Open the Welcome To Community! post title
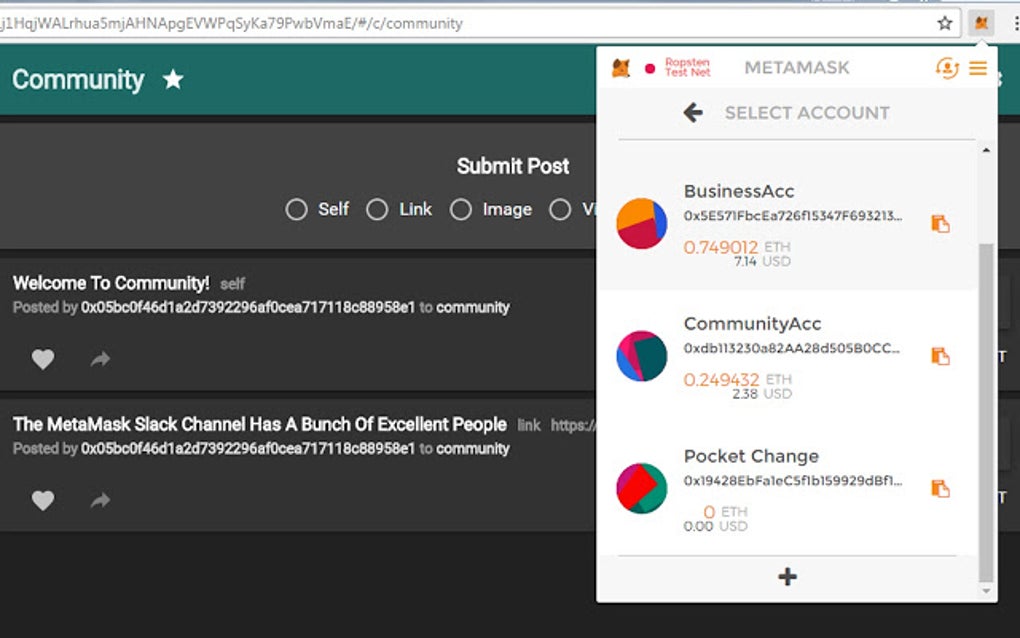Image resolution: width=1020 pixels, height=638 pixels. 111,284
